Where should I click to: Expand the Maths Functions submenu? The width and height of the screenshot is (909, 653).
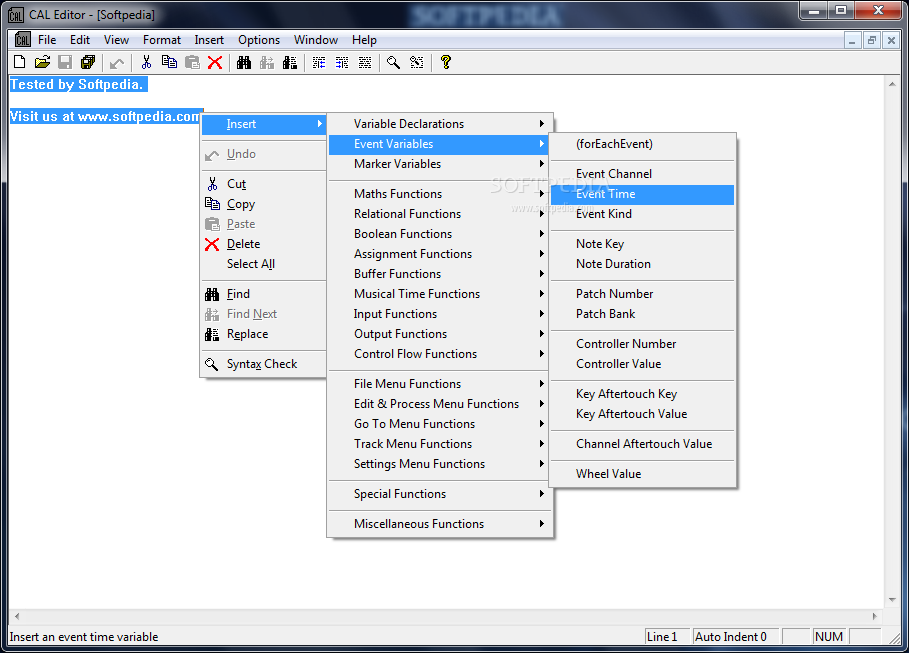(x=440, y=194)
